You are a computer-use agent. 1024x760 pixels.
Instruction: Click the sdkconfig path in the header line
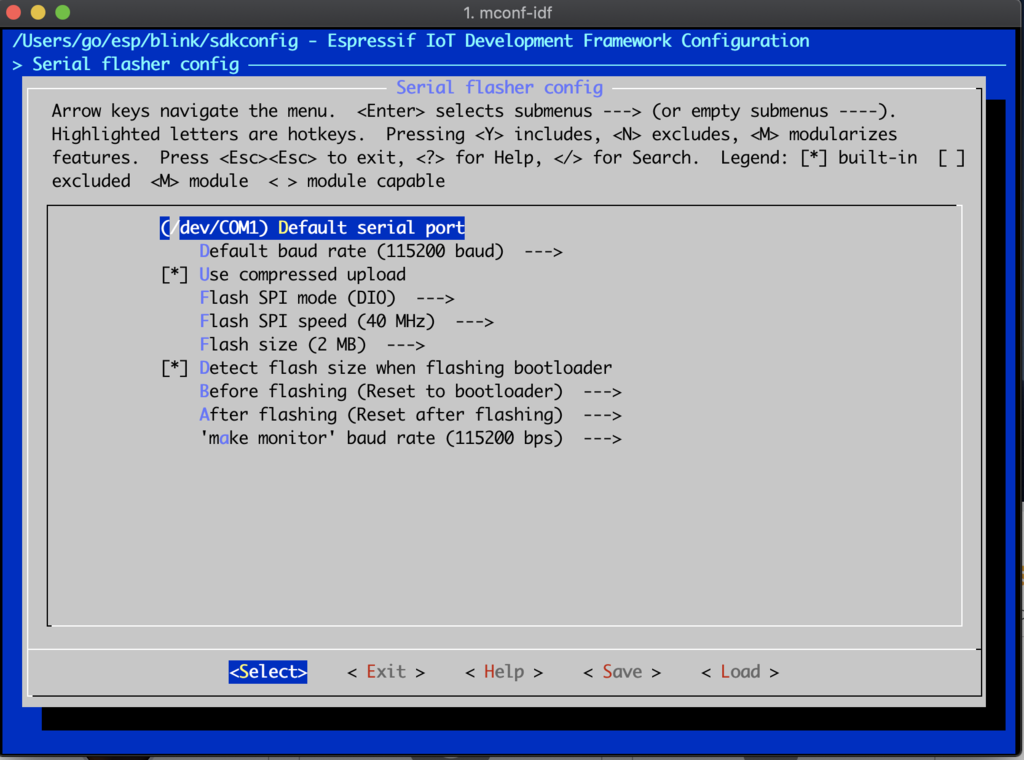(155, 41)
